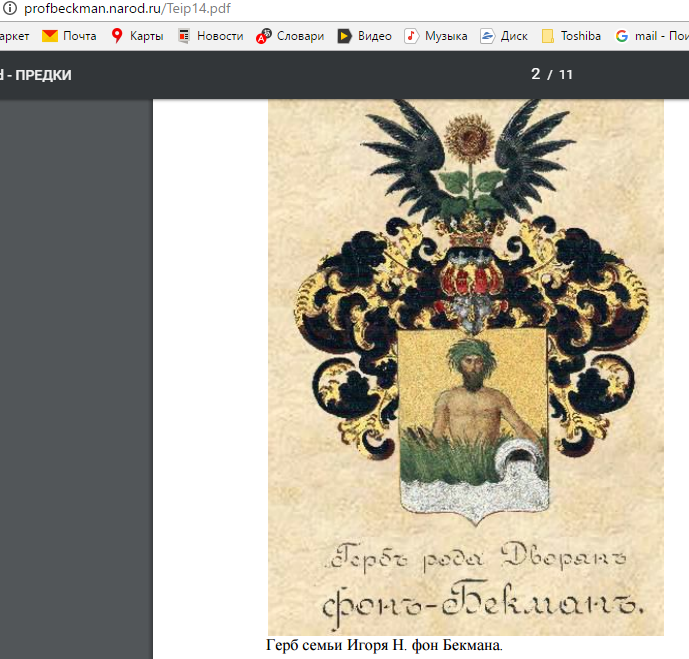Select the URL profbeckman.narod.ru/Teip14.pdf
Screen dimensions: 689x659
coord(127,8)
